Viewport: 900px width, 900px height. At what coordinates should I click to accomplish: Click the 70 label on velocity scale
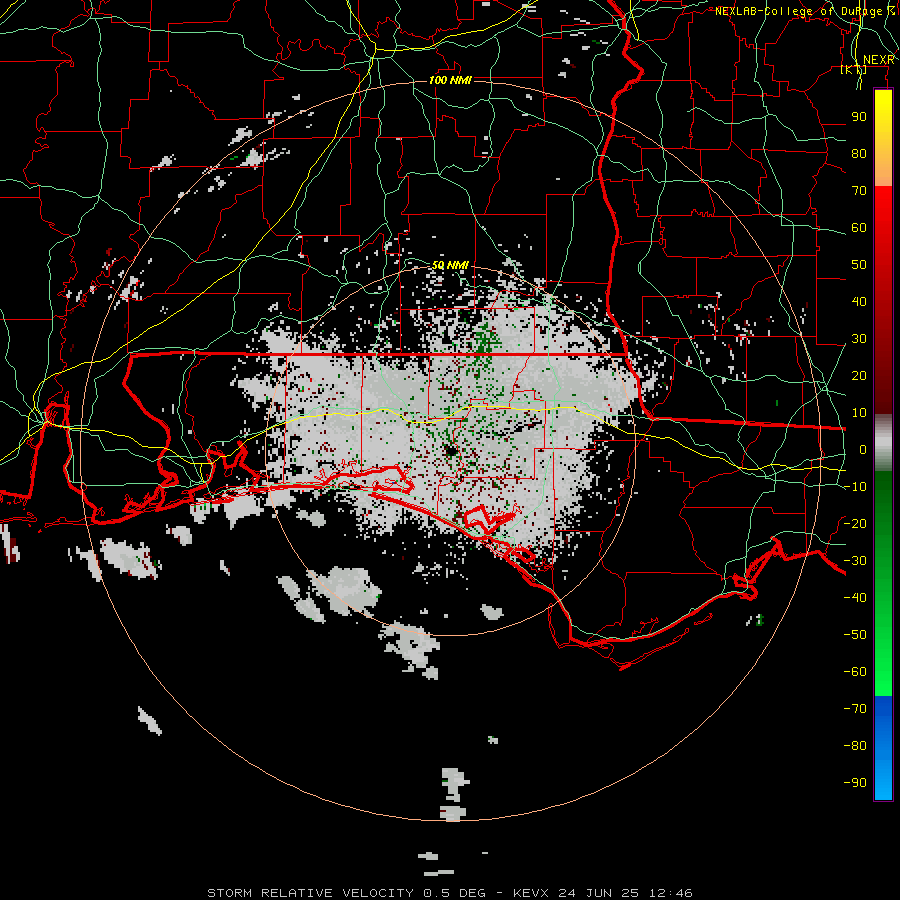click(x=859, y=191)
